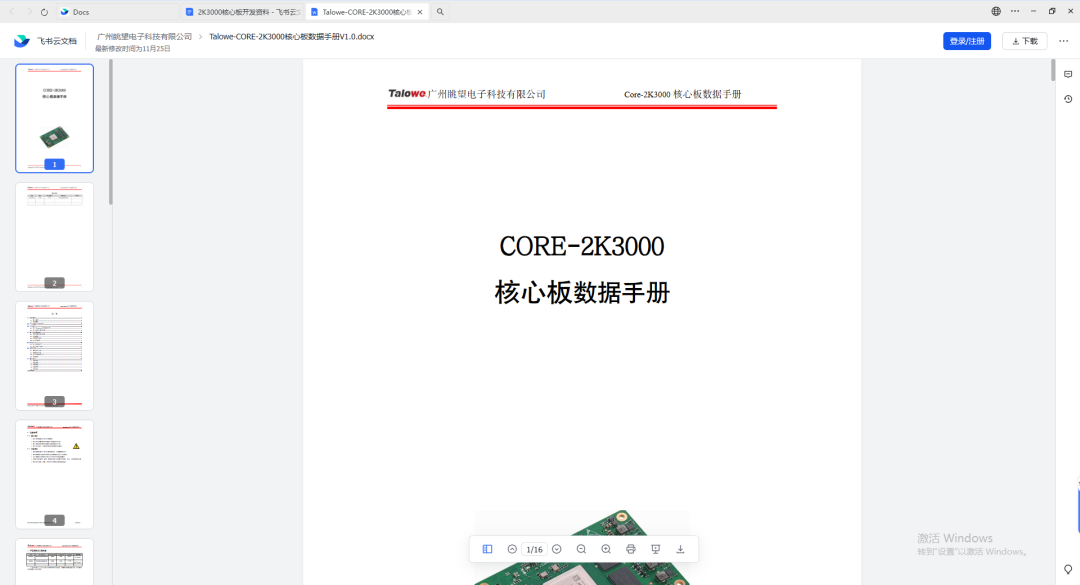The image size is (1080, 585).
Task: Click the tab search magnifier icon
Action: (440, 12)
